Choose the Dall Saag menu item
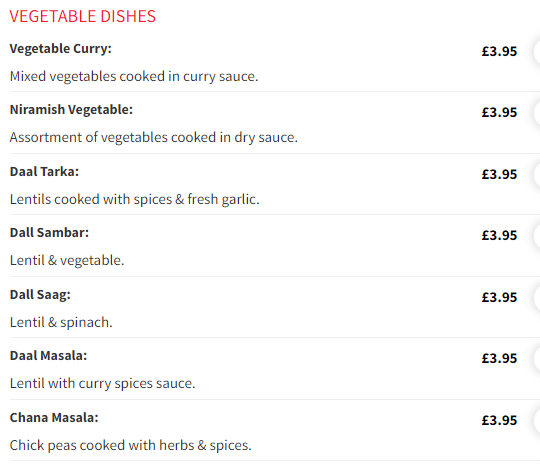 [40, 295]
